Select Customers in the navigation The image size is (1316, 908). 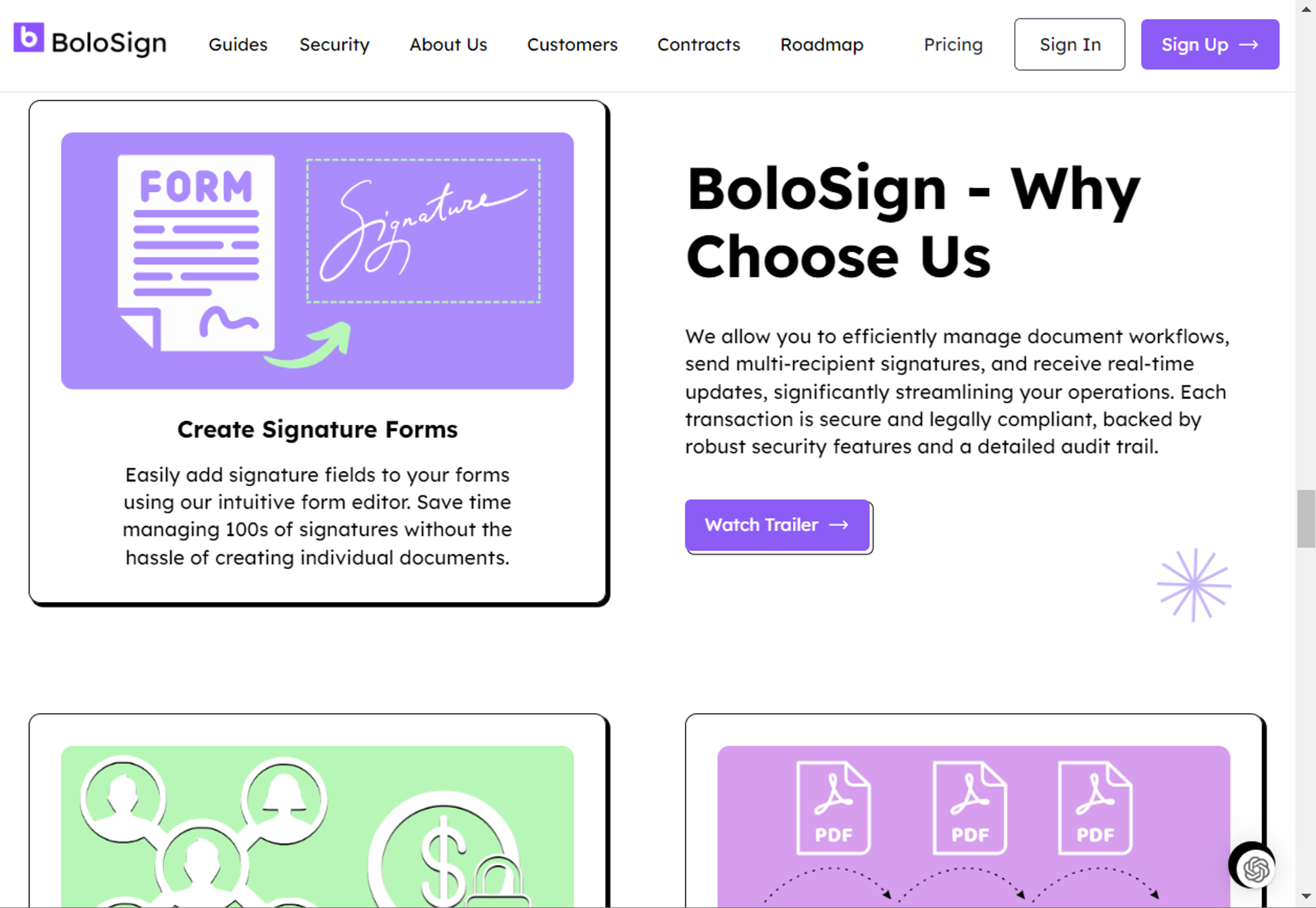point(572,45)
